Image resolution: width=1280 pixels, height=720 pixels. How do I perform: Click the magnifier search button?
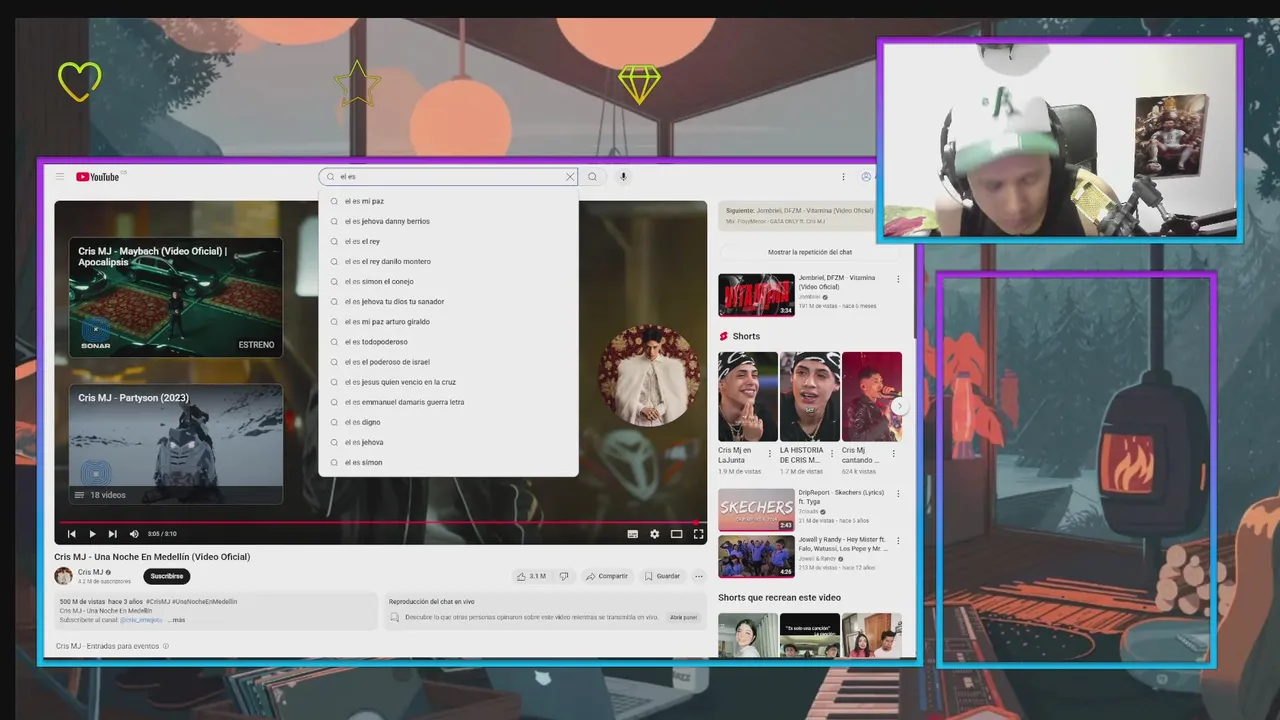tap(592, 177)
